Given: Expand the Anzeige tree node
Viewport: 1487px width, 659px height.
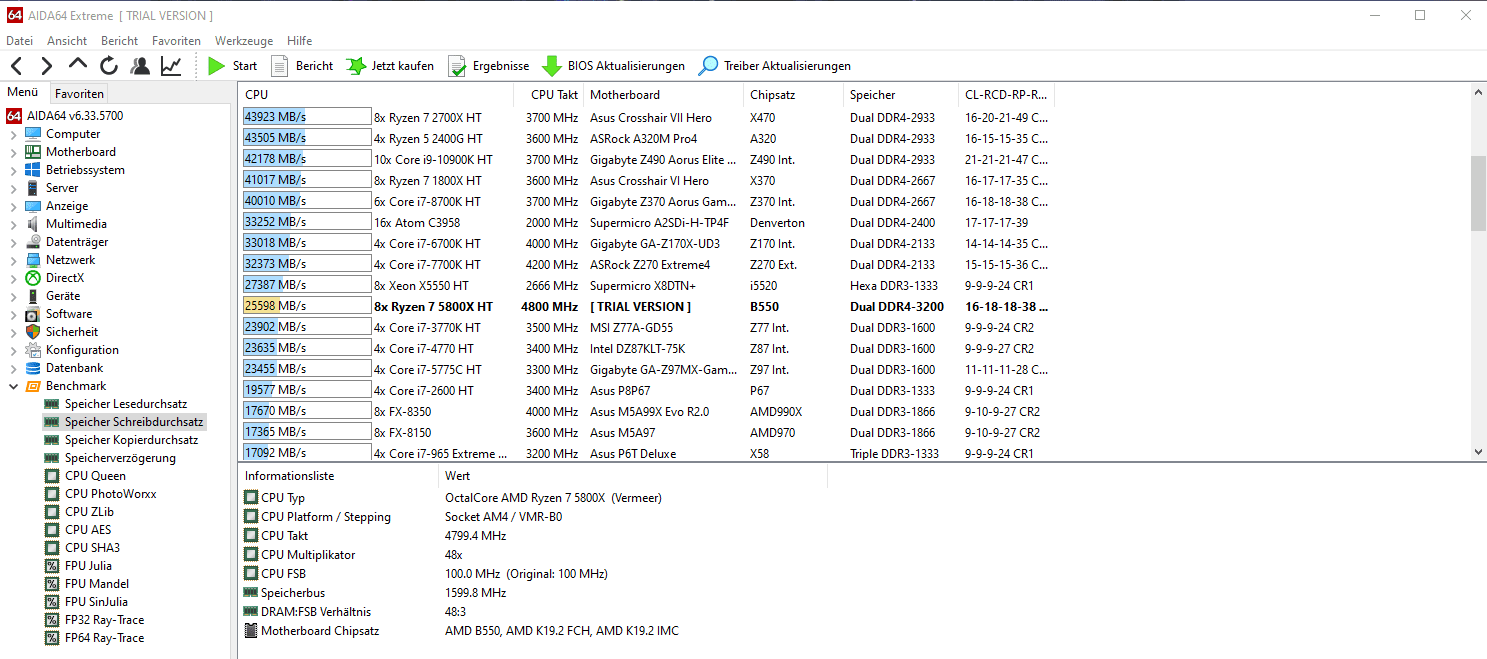Looking at the screenshot, I should 13,206.
